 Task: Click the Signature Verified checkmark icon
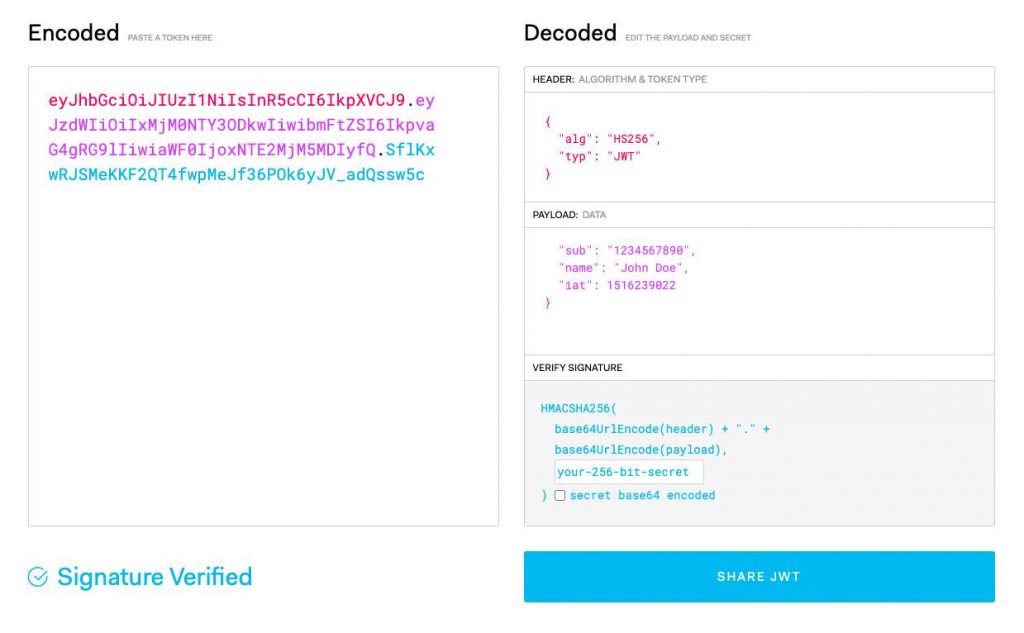pos(37,576)
